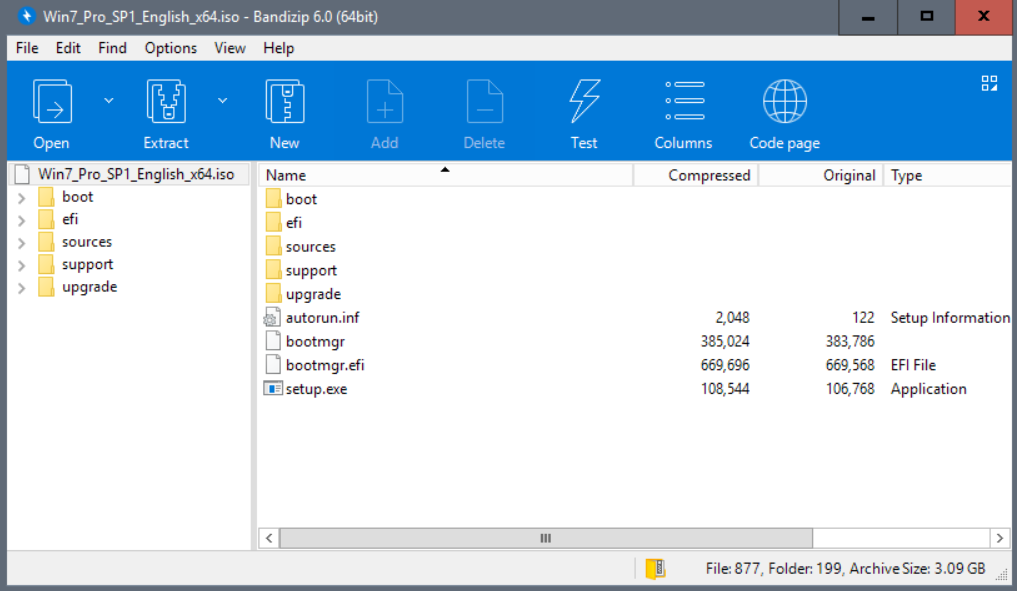This screenshot has width=1017, height=591.
Task: Click the archive icon in the status bar
Action: click(x=655, y=569)
